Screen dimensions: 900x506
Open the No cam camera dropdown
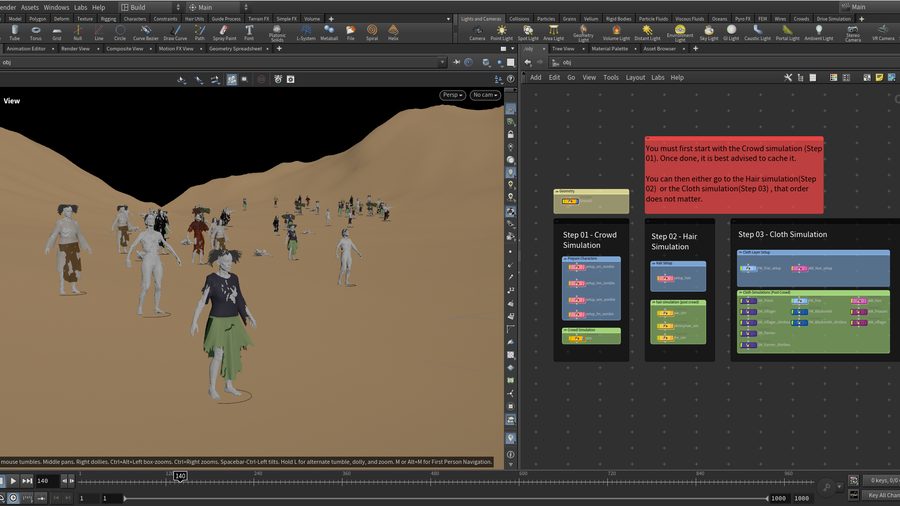coord(485,95)
